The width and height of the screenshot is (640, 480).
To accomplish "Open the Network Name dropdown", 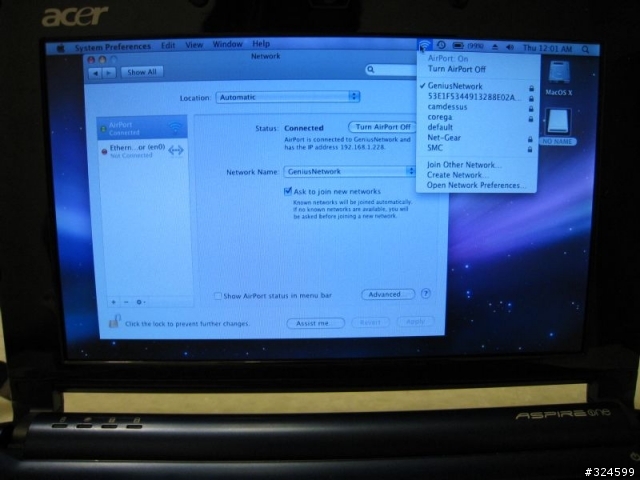I will pyautogui.click(x=349, y=171).
